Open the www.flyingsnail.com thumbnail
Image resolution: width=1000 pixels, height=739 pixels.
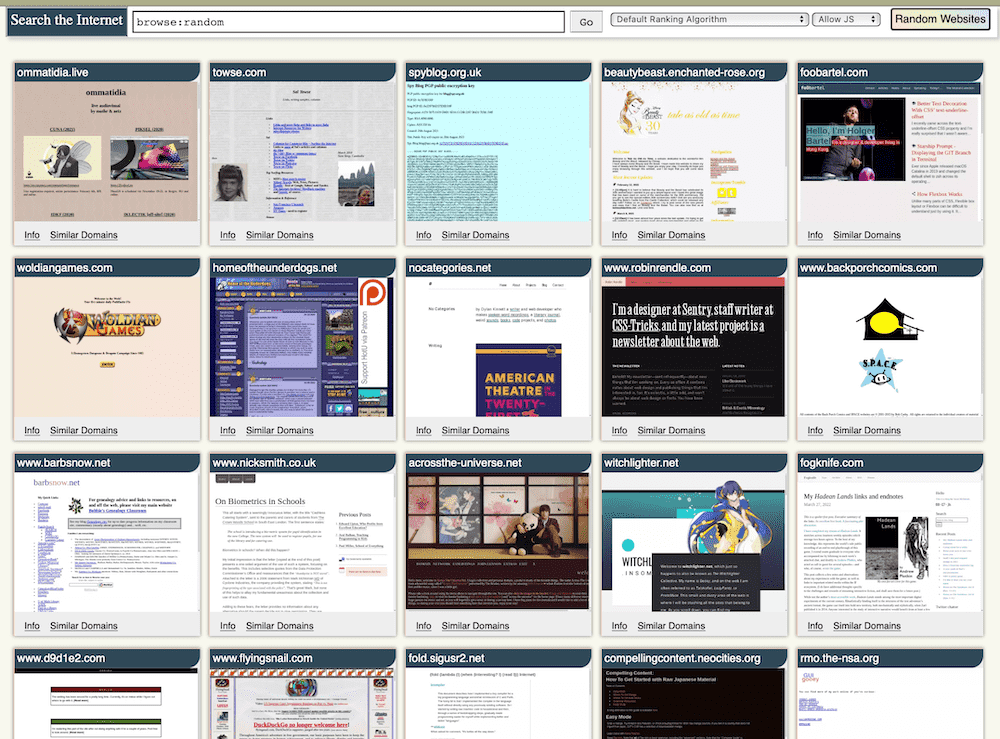point(302,703)
